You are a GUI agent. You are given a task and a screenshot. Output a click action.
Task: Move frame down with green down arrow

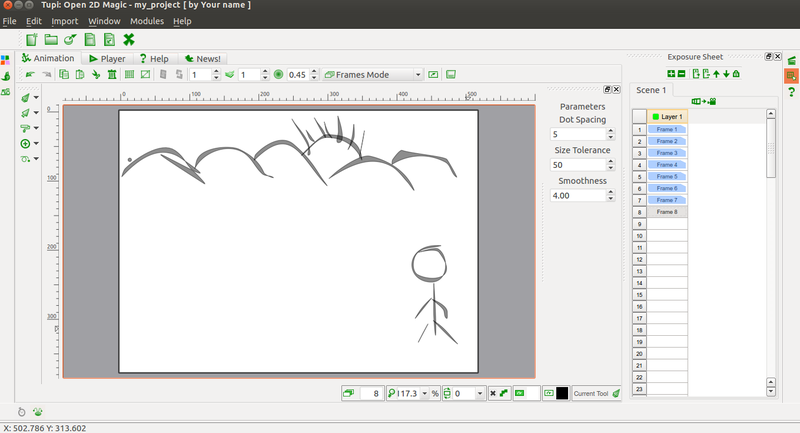[726, 74]
